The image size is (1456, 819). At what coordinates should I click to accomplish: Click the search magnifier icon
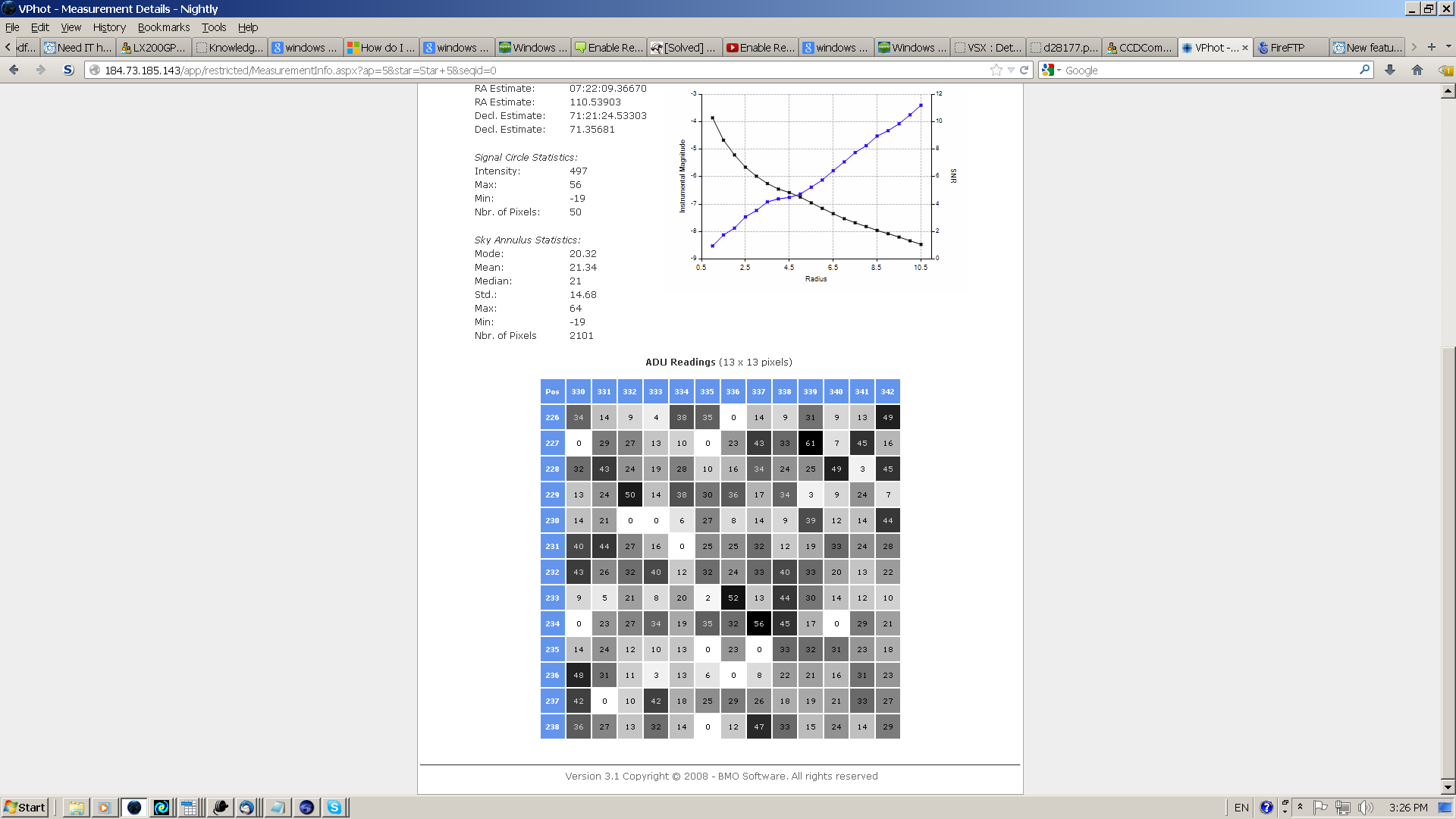point(1364,70)
